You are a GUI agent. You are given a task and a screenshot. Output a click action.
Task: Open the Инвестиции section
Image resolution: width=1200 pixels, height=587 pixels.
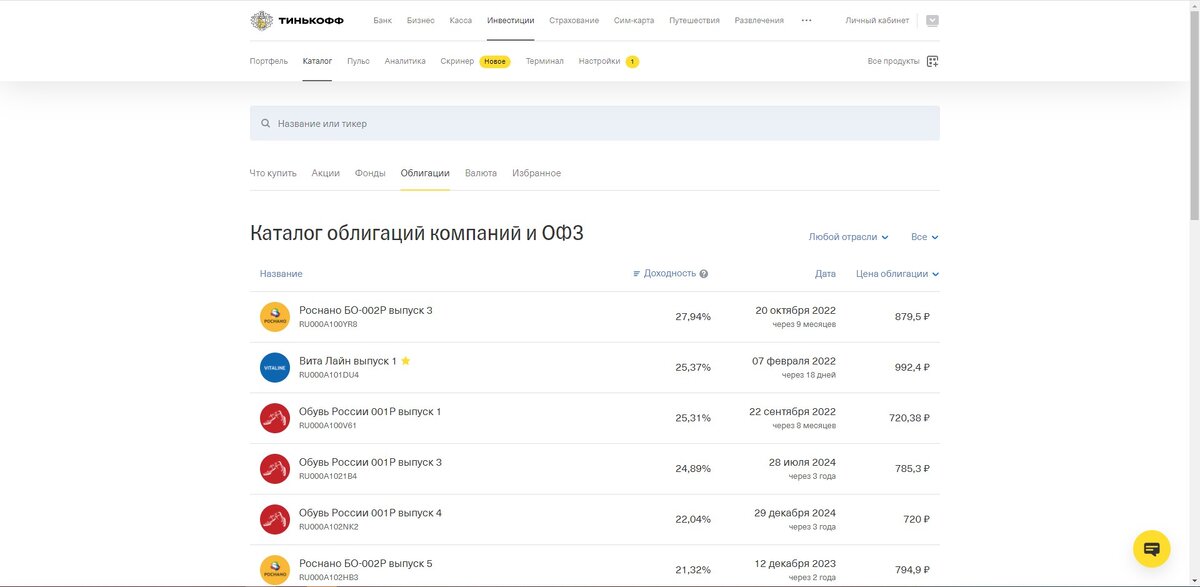point(510,20)
